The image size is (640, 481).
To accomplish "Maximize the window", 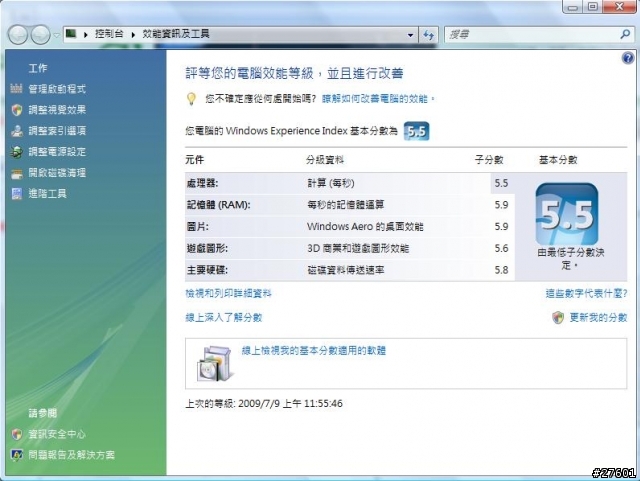I will tap(593, 7).
